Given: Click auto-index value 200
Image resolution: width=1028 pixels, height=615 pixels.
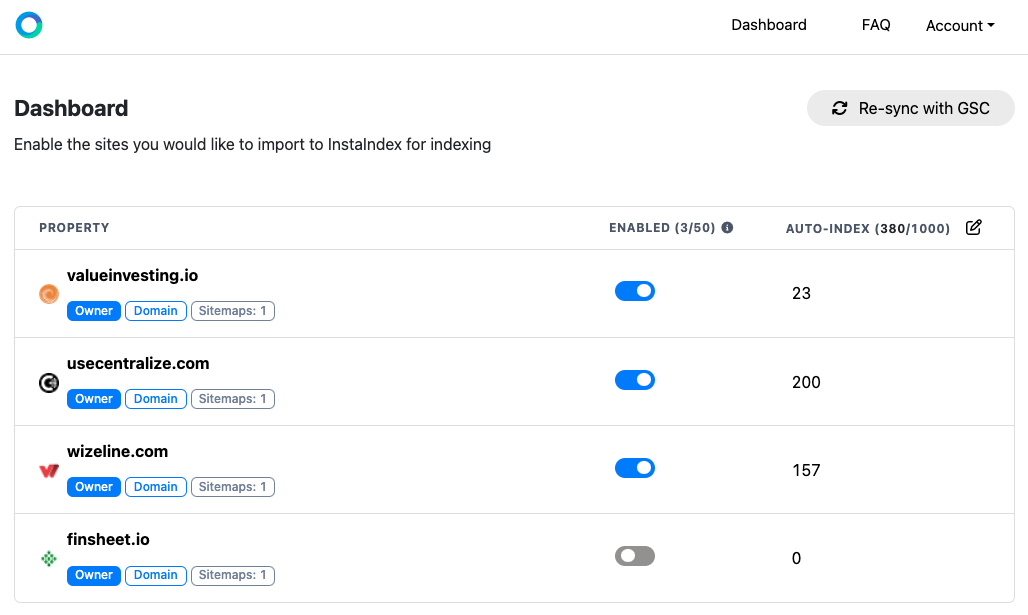Looking at the screenshot, I should 806,382.
